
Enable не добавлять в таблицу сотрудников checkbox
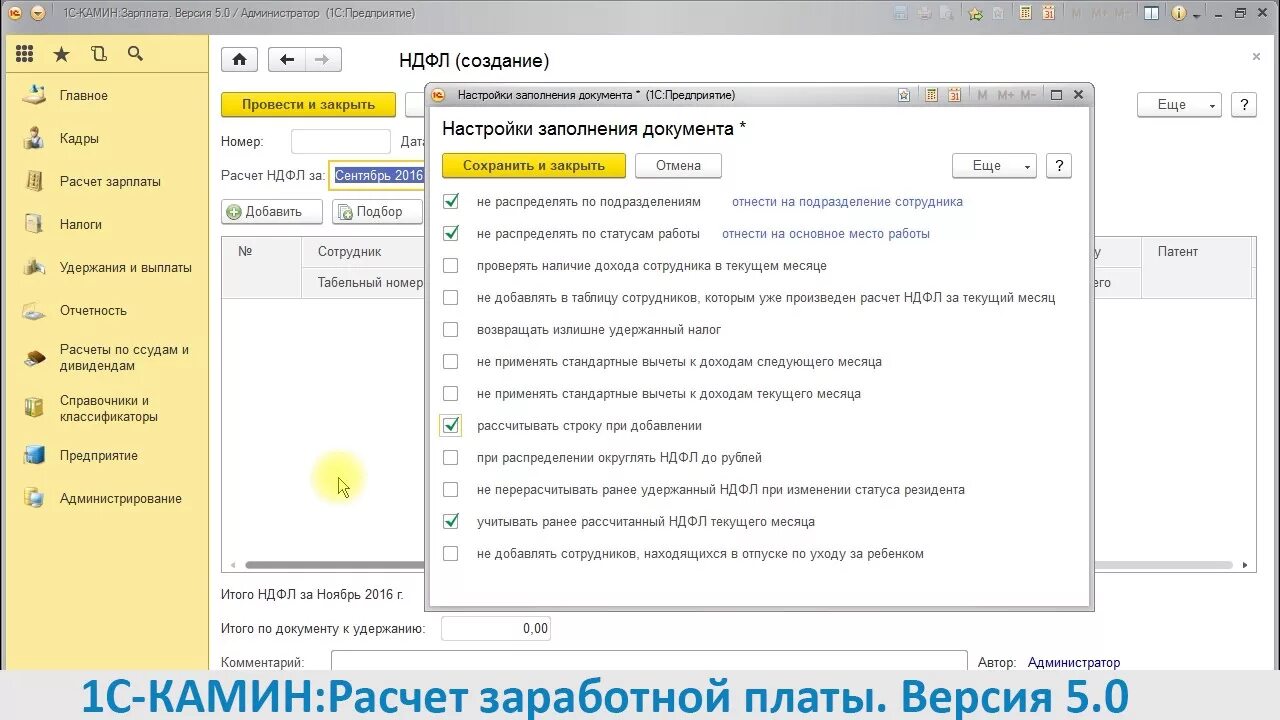pos(451,298)
